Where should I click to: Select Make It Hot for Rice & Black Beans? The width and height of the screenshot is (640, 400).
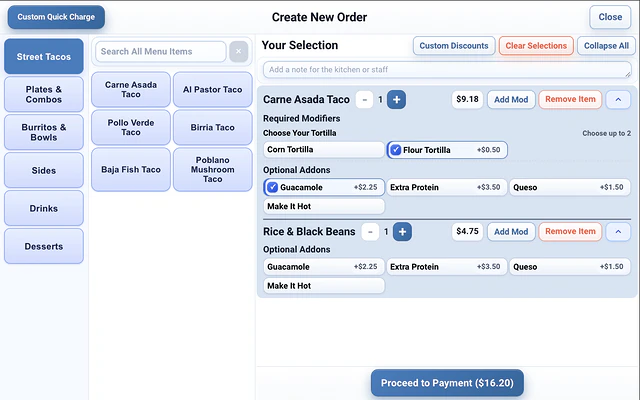point(324,286)
